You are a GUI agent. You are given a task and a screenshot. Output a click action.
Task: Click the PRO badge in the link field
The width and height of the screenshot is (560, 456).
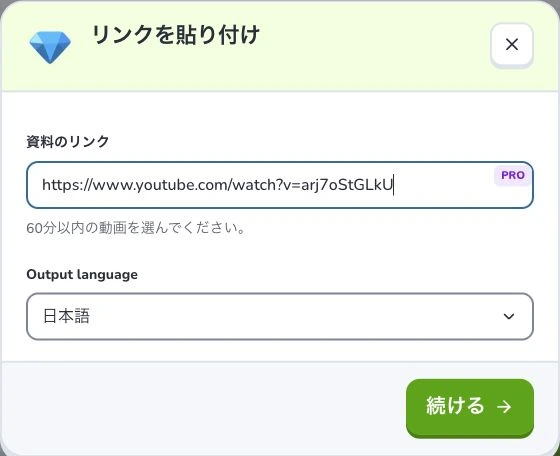point(513,175)
